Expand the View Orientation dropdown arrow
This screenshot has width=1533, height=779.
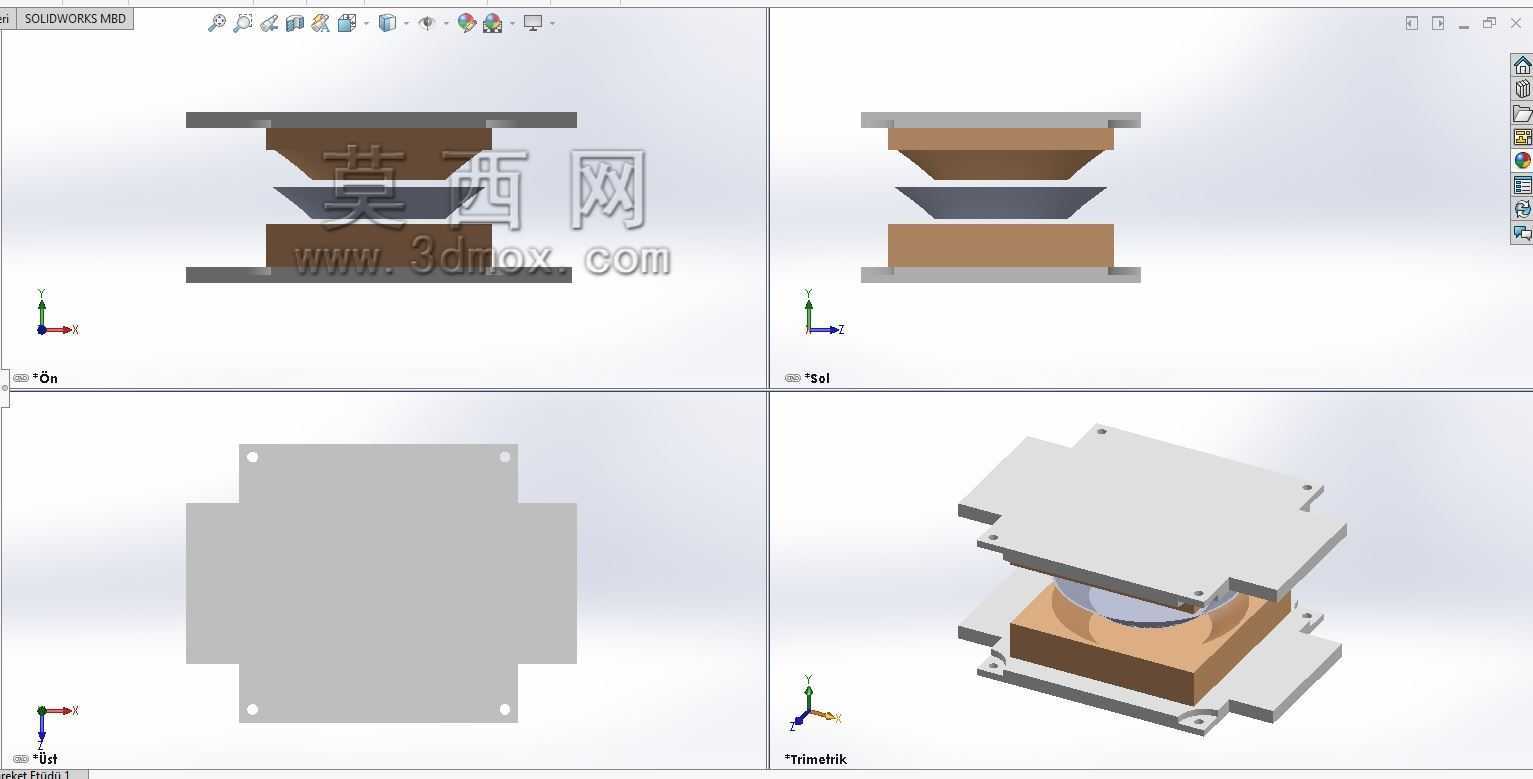pyautogui.click(x=366, y=23)
